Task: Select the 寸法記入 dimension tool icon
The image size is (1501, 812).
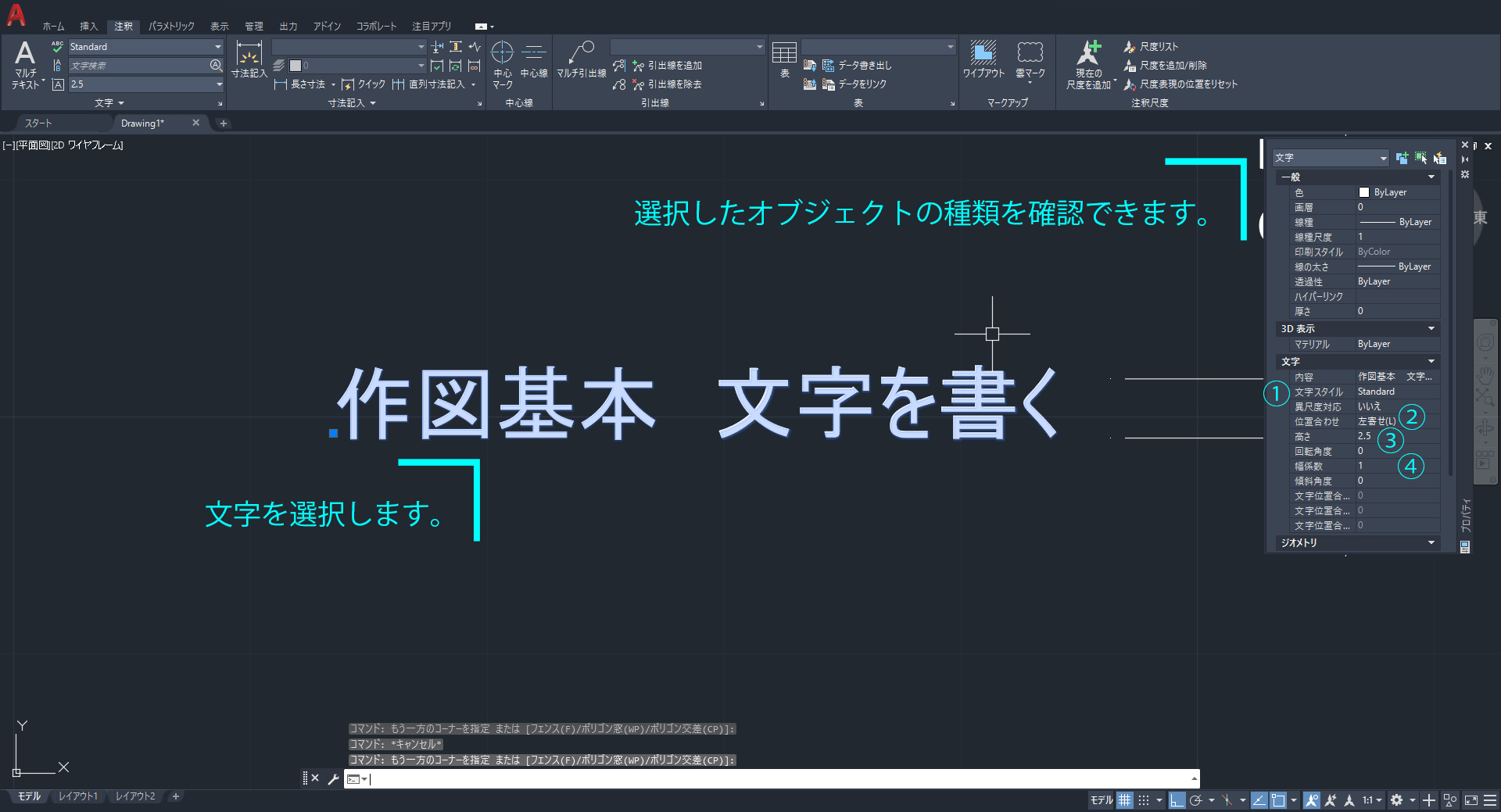Action: [249, 59]
